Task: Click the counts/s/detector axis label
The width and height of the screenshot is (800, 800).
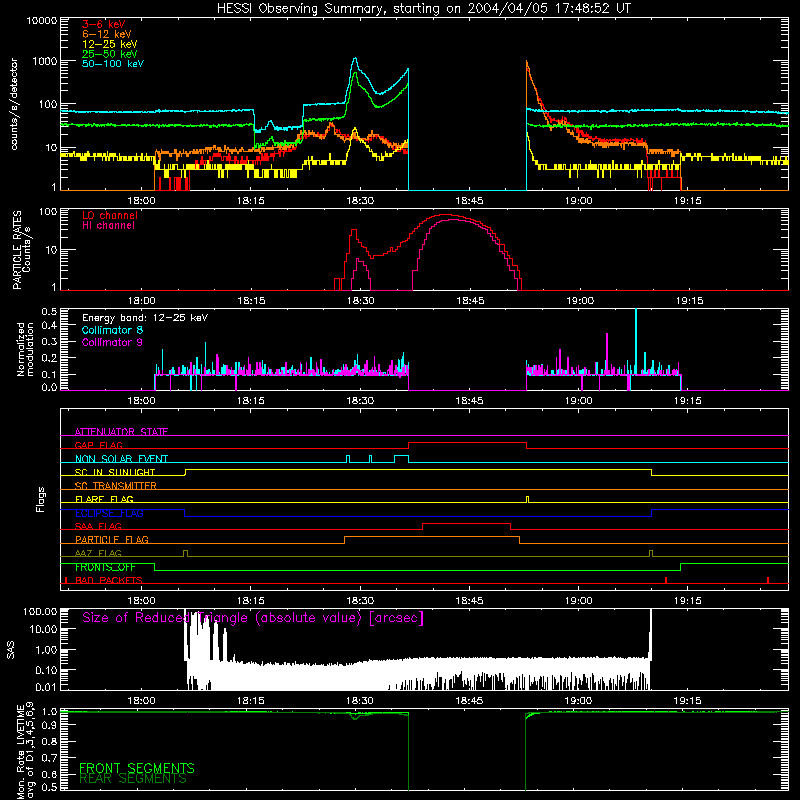Action: (x=14, y=104)
